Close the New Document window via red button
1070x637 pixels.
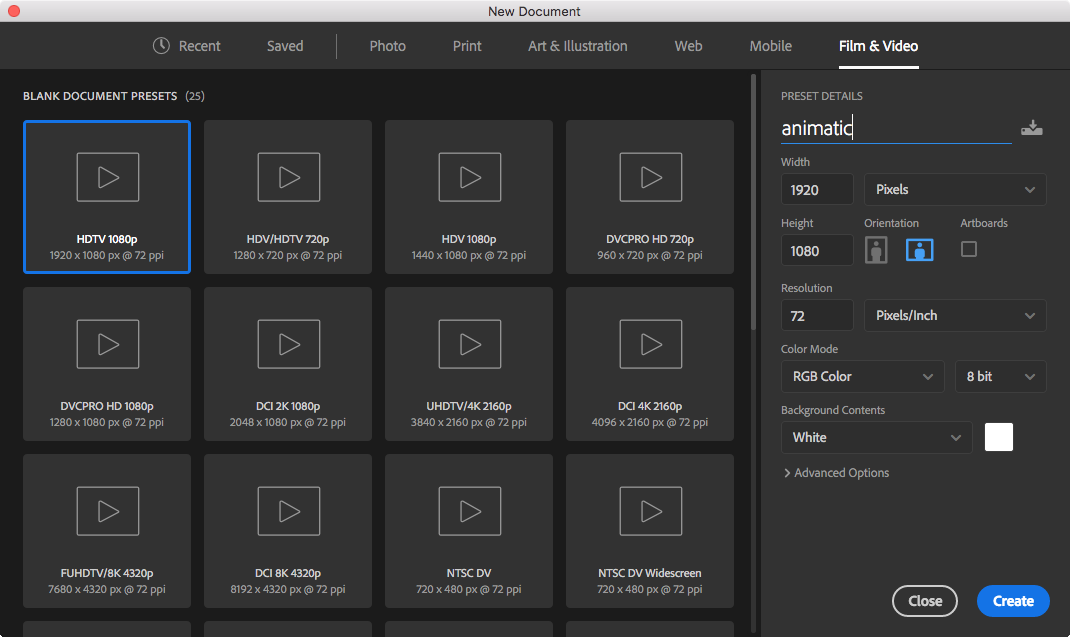(14, 11)
